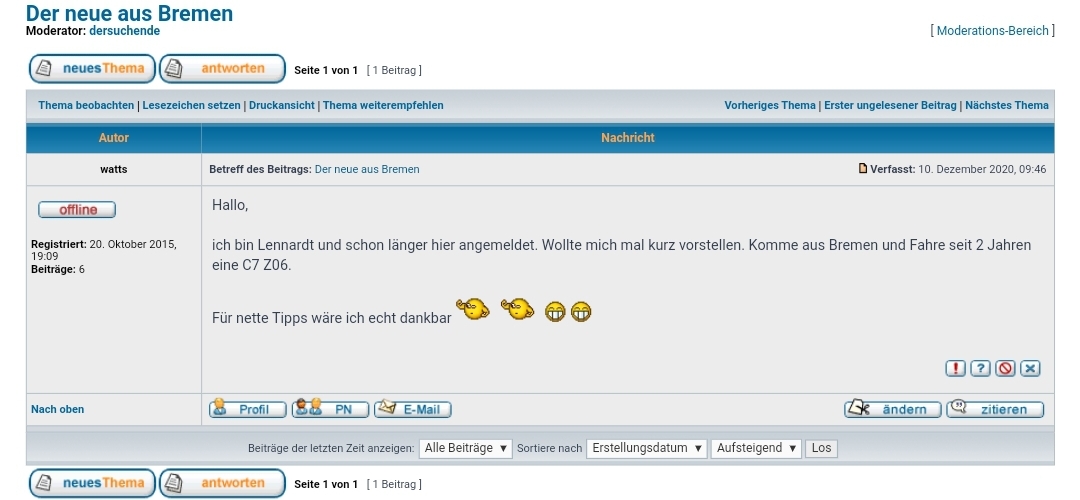
Task: Open the Aufsteigend order dropdown
Action: coord(756,448)
